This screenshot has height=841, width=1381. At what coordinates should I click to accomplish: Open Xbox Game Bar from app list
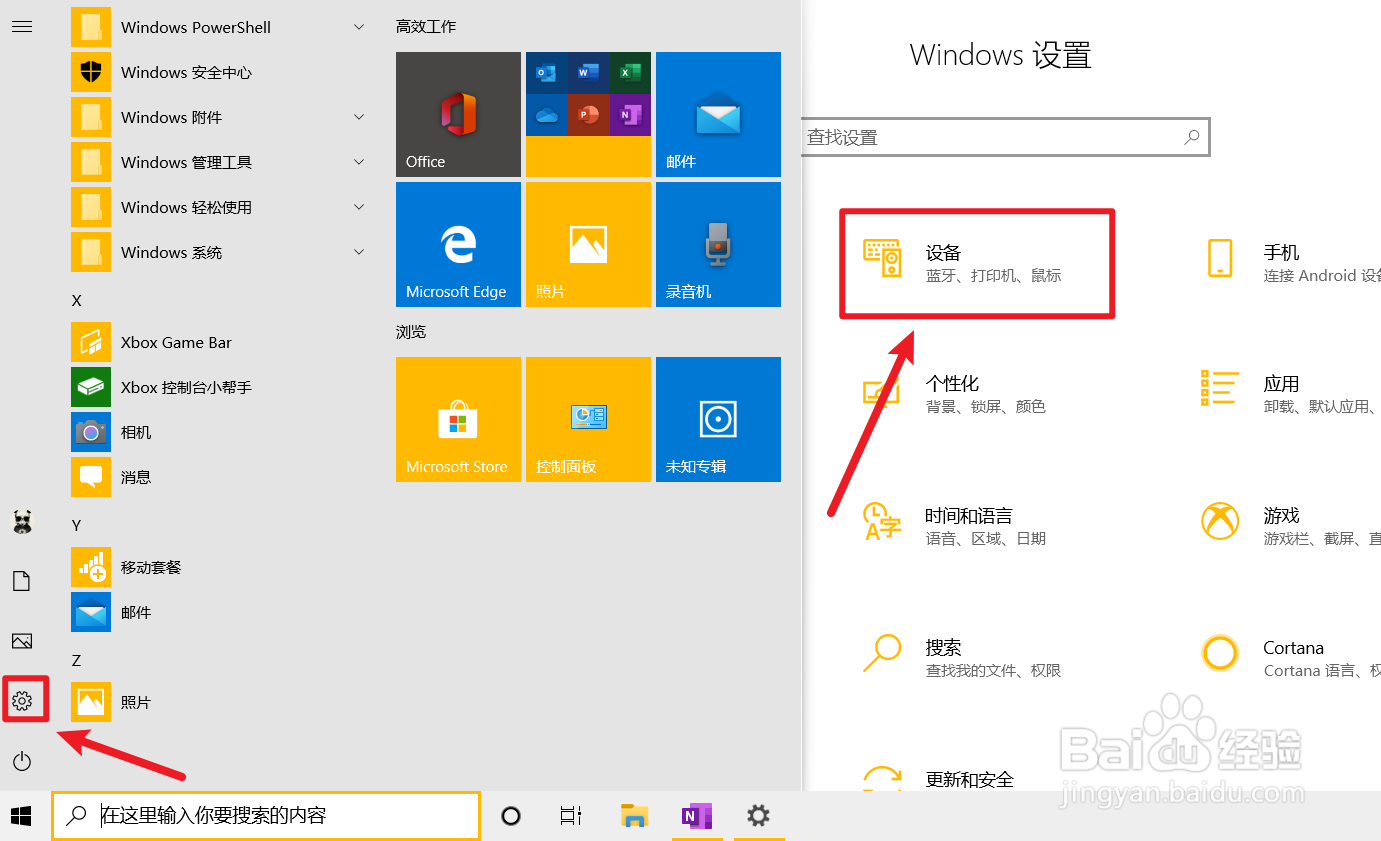click(x=220, y=342)
